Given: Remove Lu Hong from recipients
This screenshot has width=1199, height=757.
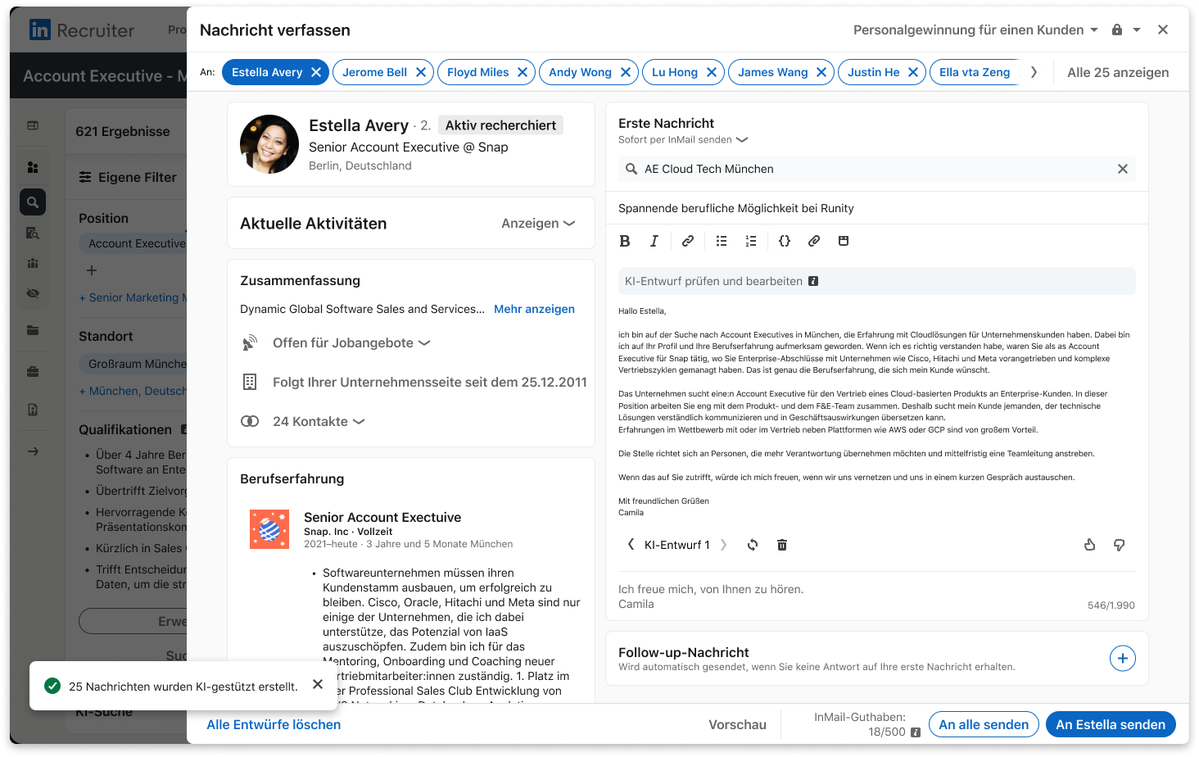Looking at the screenshot, I should [x=711, y=72].
